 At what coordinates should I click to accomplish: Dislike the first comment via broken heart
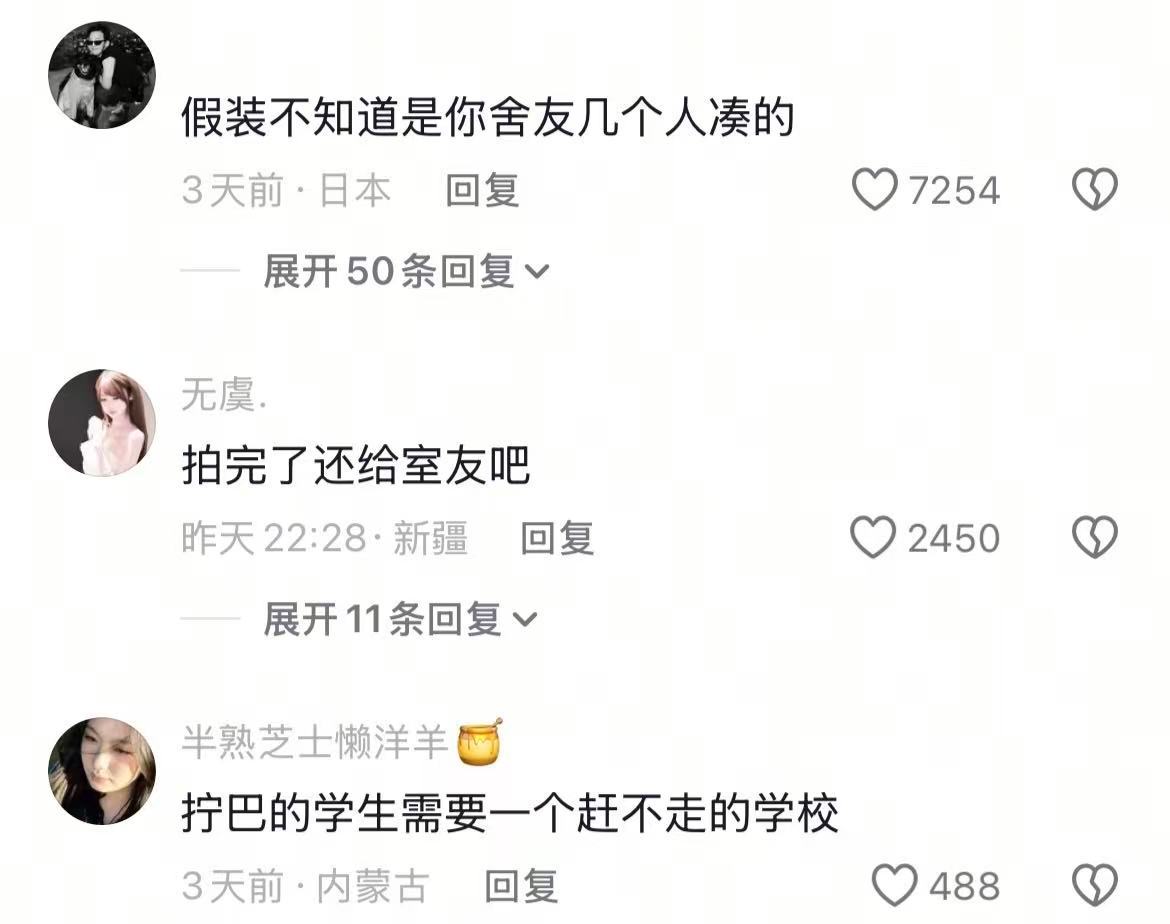[x=1095, y=189]
